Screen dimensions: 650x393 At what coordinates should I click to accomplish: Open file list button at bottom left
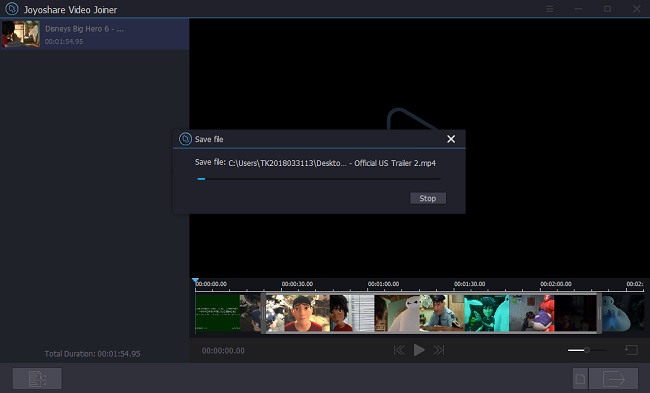[x=37, y=378]
